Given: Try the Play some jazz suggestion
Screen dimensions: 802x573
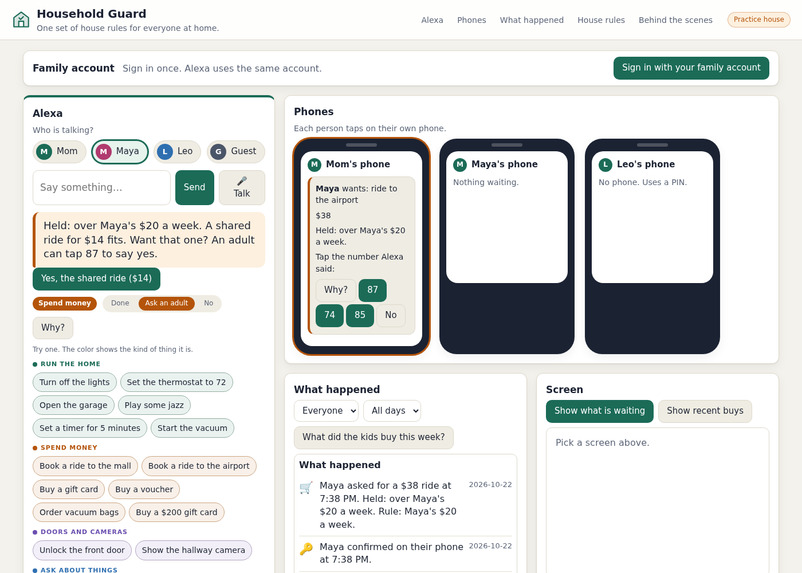Looking at the screenshot, I should point(154,405).
